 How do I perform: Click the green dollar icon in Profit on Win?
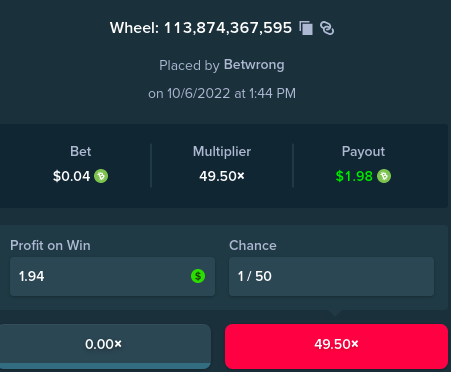[198, 276]
